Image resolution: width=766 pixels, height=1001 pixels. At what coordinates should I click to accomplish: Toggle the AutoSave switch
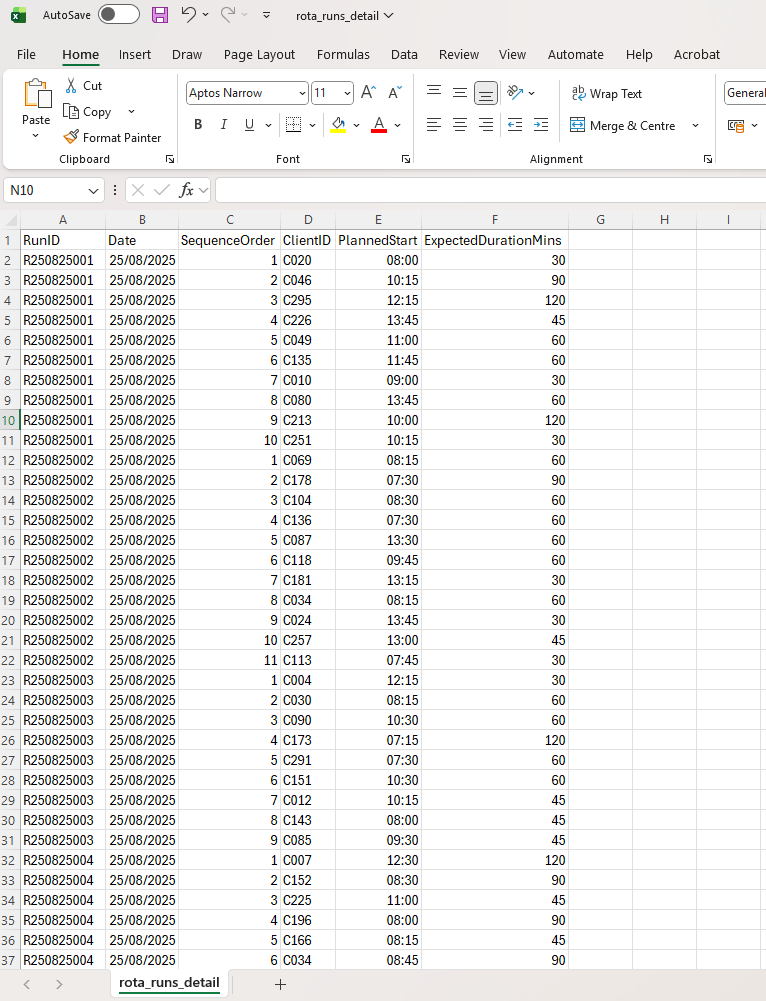click(x=119, y=15)
